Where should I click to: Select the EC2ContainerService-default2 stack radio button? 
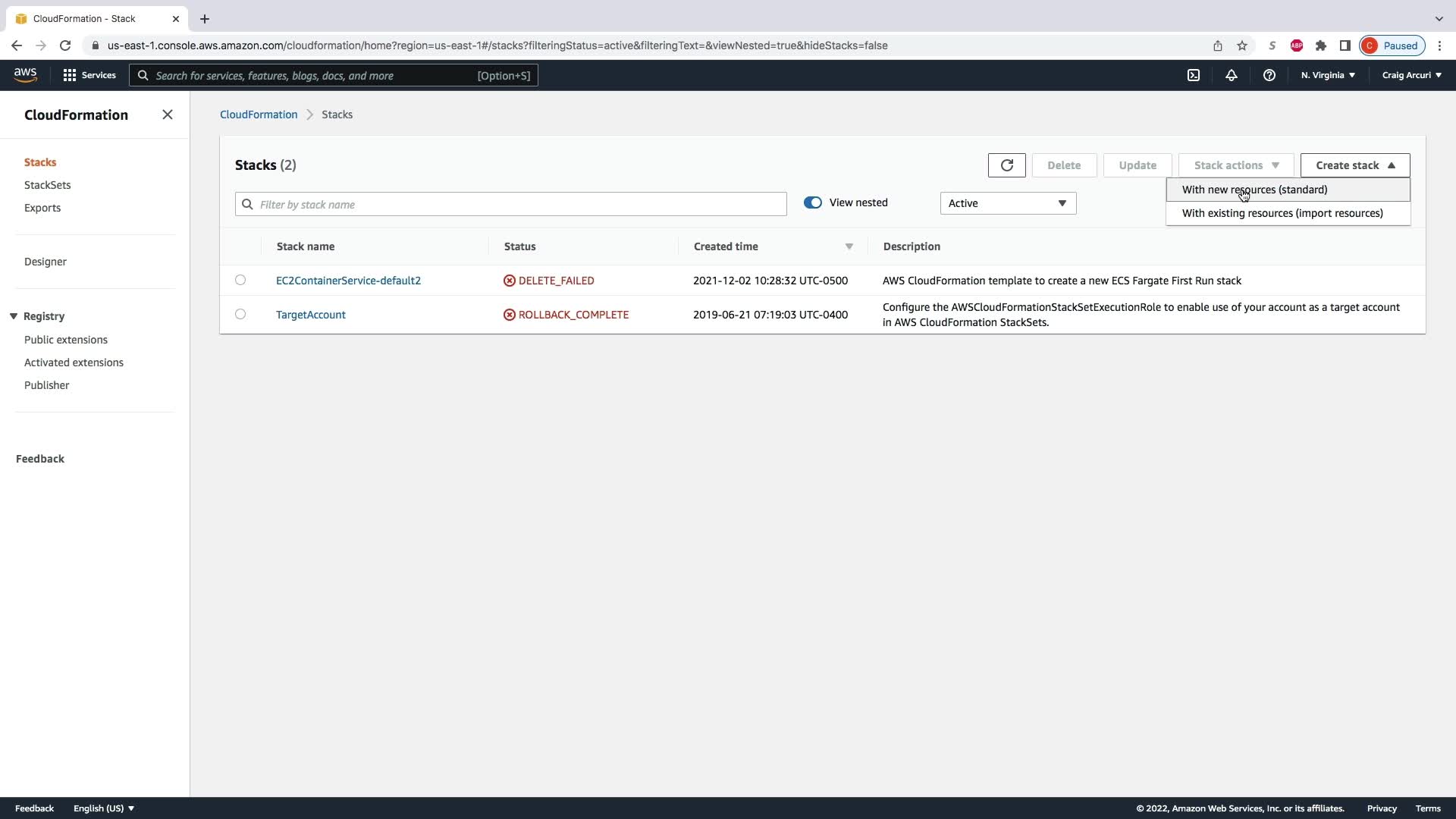click(240, 280)
